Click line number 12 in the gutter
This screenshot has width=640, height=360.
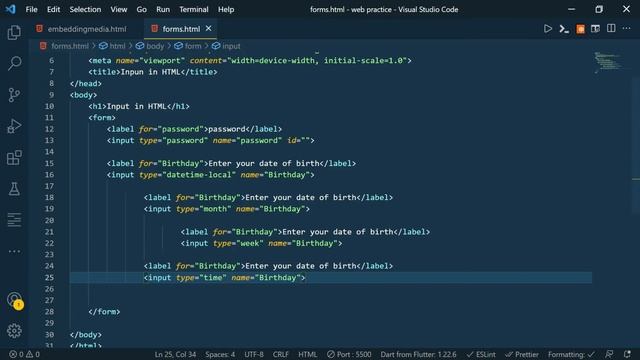coord(49,129)
